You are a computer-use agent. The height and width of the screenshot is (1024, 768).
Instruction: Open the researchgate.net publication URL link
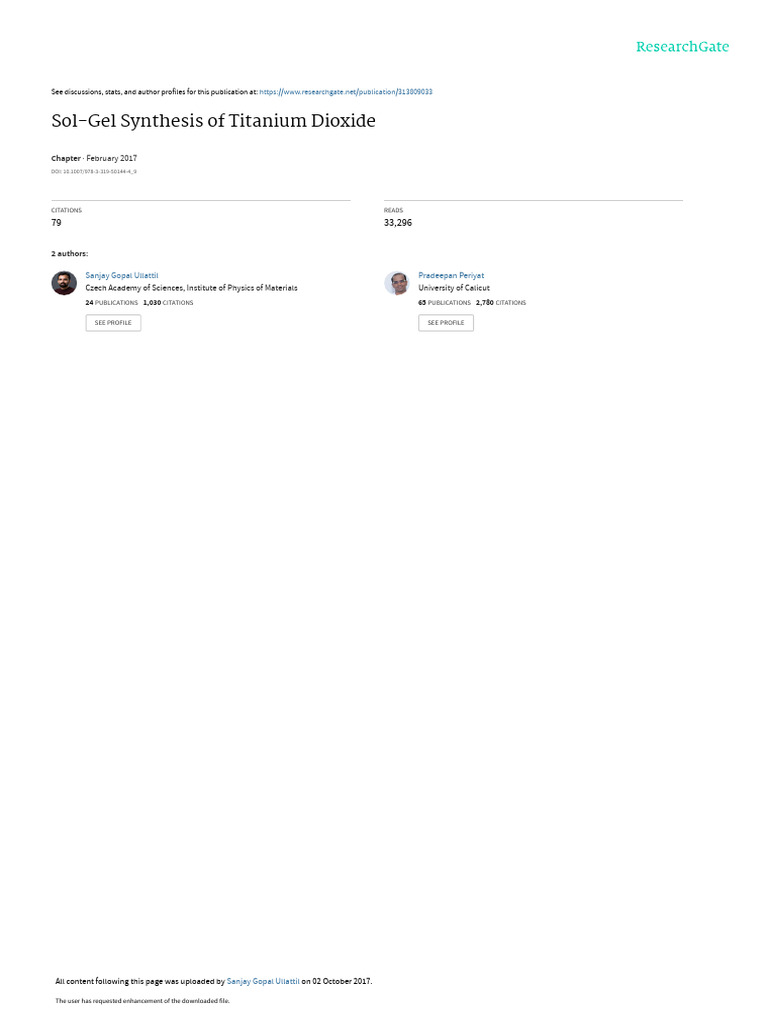coord(345,92)
